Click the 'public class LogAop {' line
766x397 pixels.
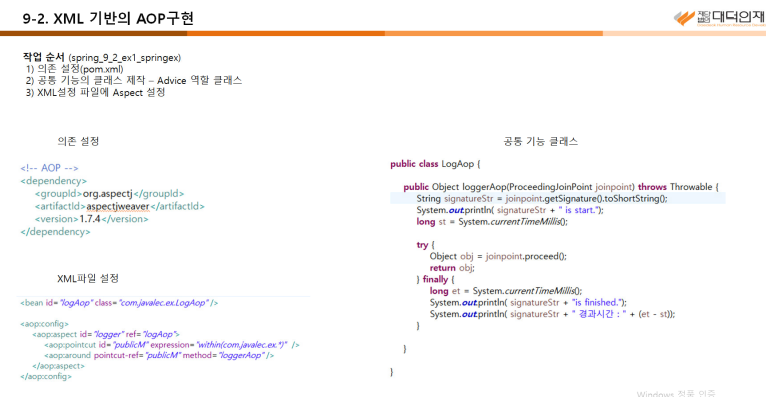pyautogui.click(x=435, y=164)
